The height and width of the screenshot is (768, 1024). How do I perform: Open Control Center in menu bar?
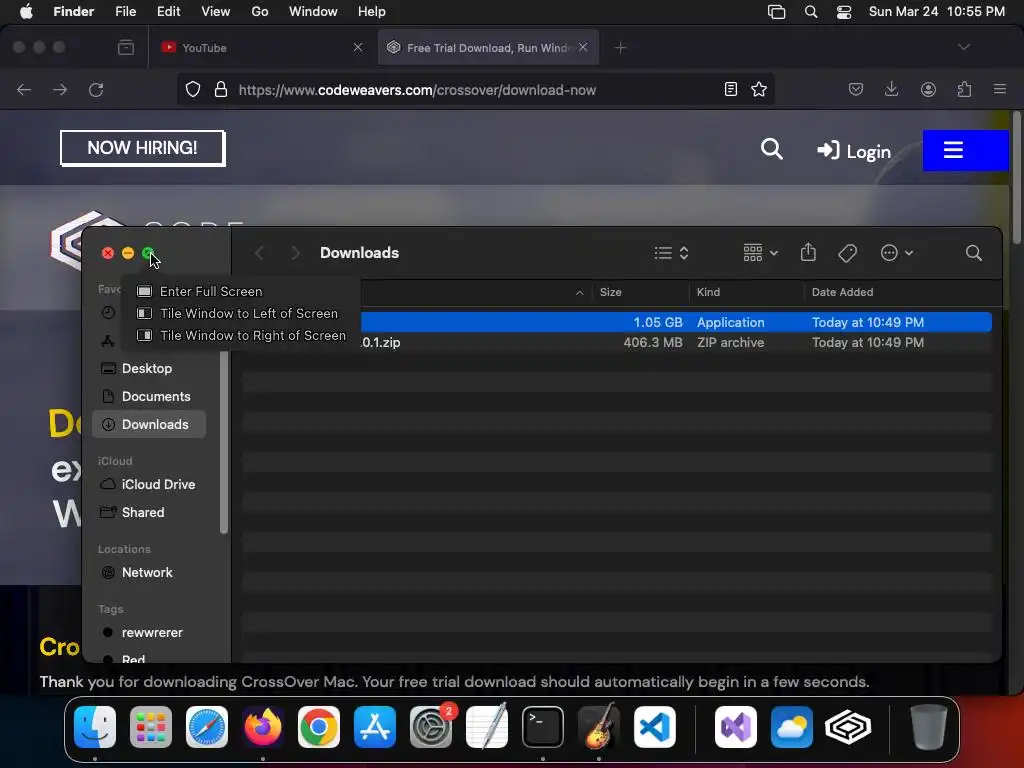point(844,12)
